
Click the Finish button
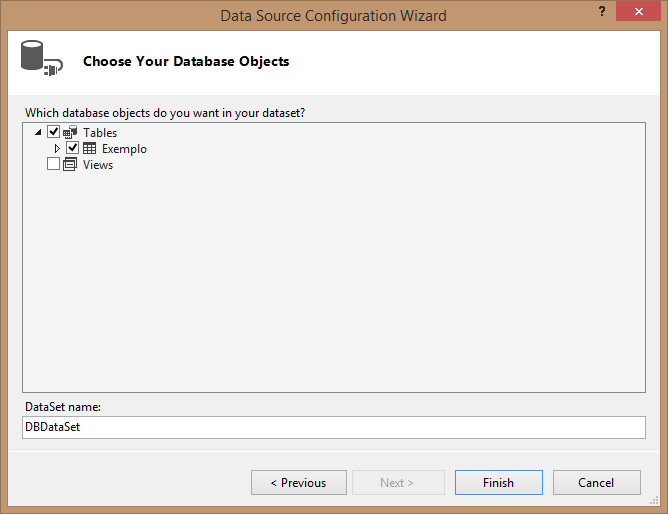[x=498, y=482]
